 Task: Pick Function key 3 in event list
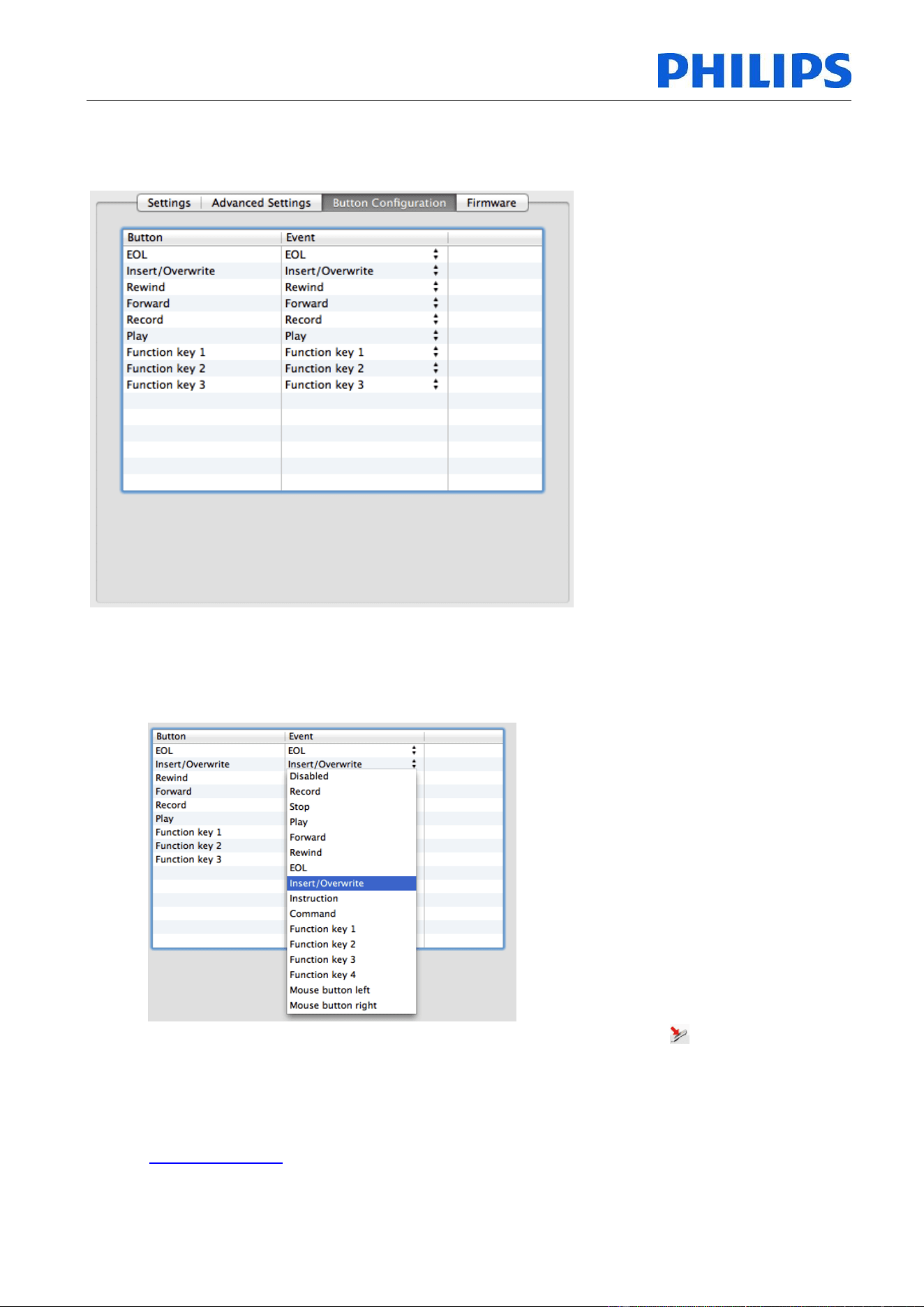351,960
